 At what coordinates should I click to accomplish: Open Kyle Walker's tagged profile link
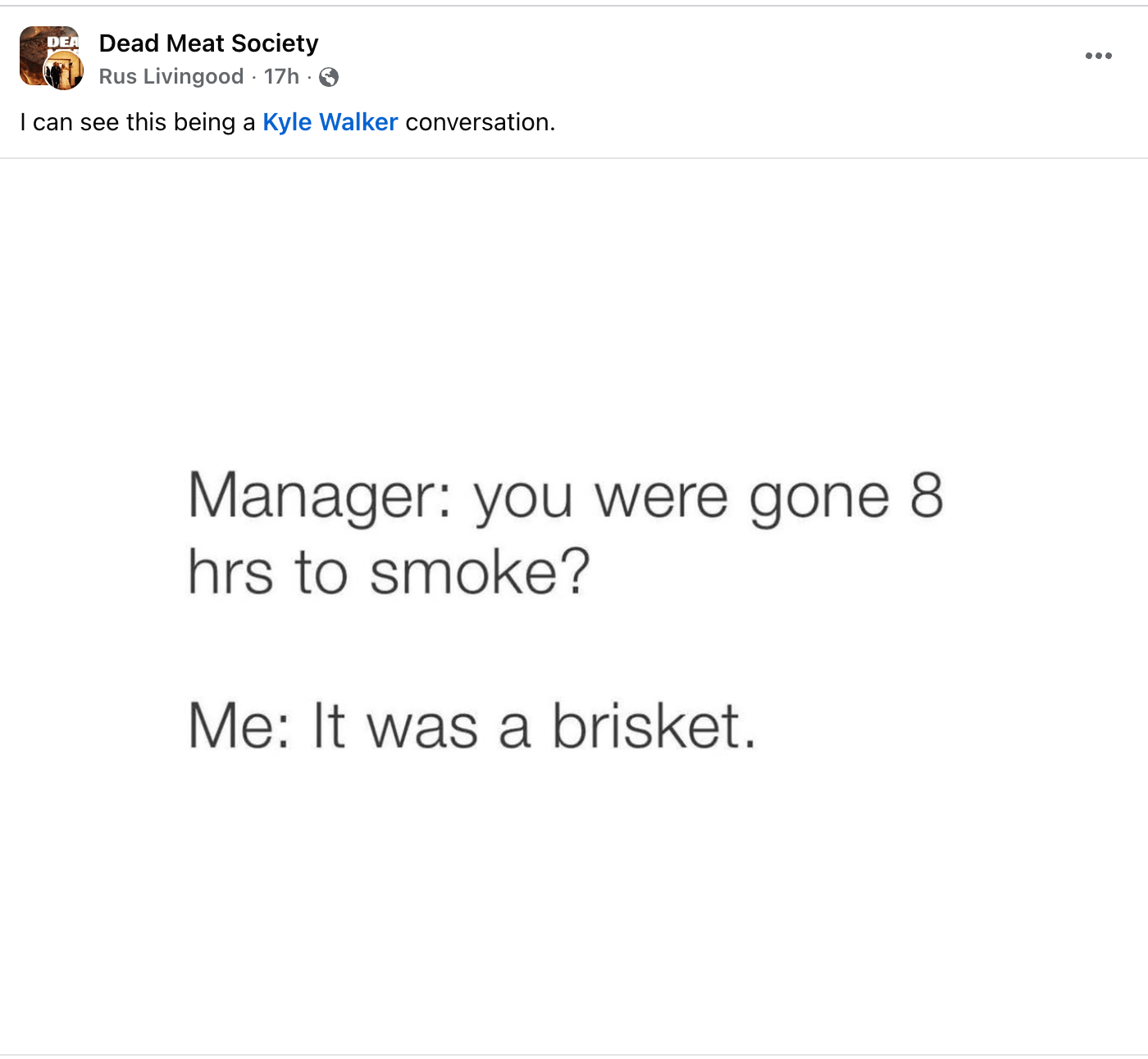[330, 122]
